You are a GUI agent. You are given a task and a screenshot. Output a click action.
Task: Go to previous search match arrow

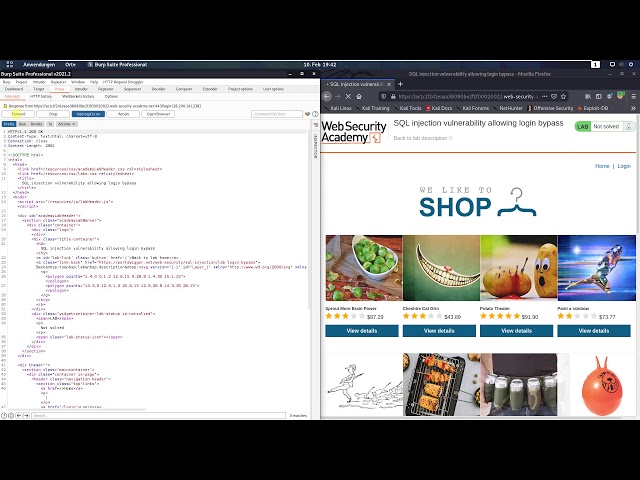[x=19, y=416]
